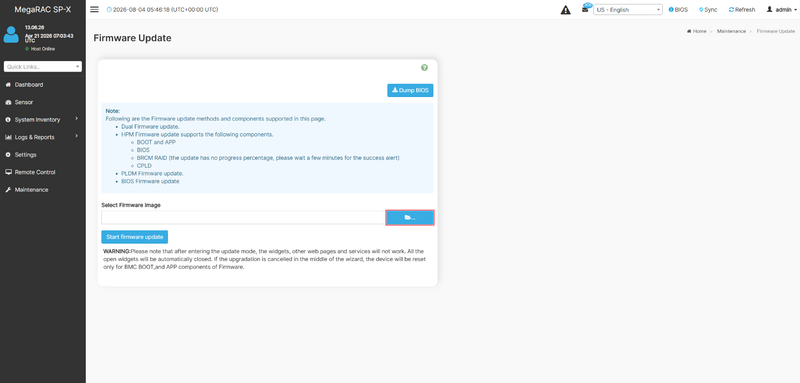The height and width of the screenshot is (383, 800).
Task: Open Maintenance in sidebar
Action: pyautogui.click(x=31, y=190)
